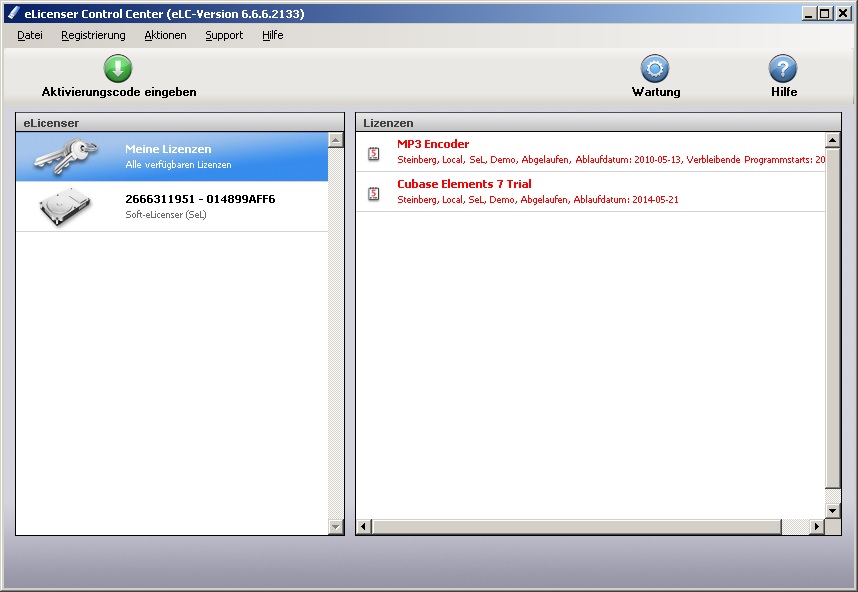Click down arrow of eLicenser list scrollbar
The image size is (858, 592).
tap(335, 527)
